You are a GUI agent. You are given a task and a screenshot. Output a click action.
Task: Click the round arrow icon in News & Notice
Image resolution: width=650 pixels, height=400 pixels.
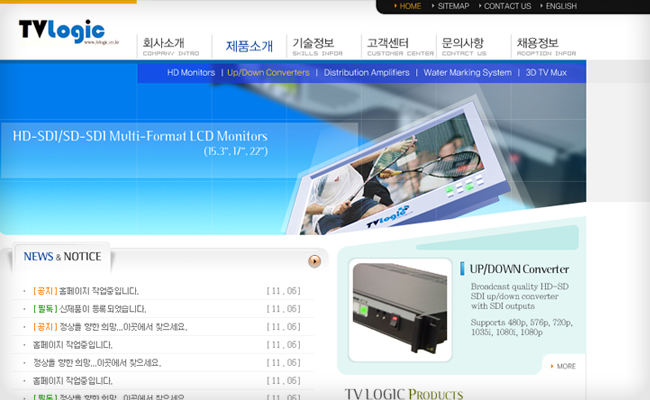pos(315,261)
